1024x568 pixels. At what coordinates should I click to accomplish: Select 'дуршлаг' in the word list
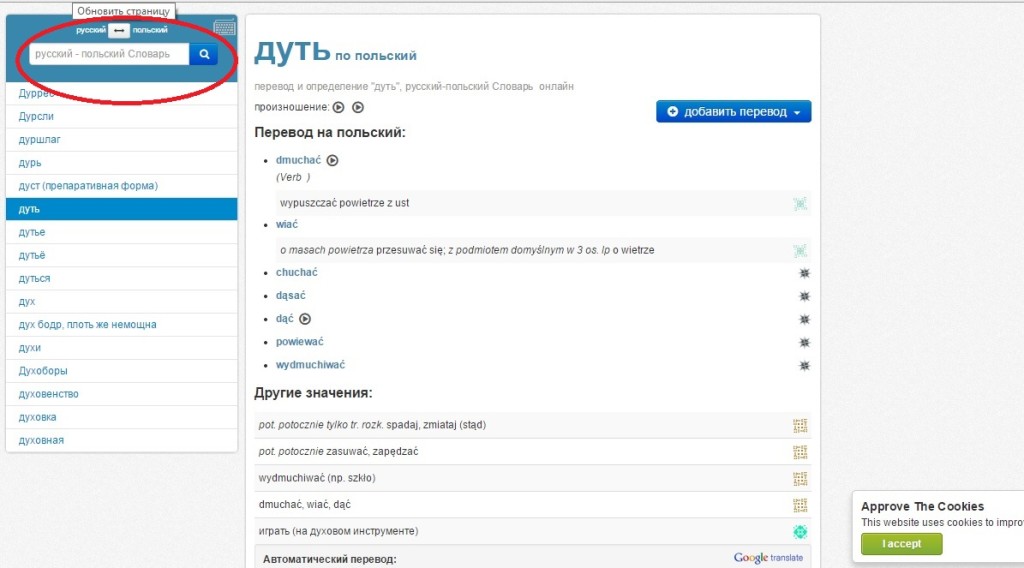(40, 140)
